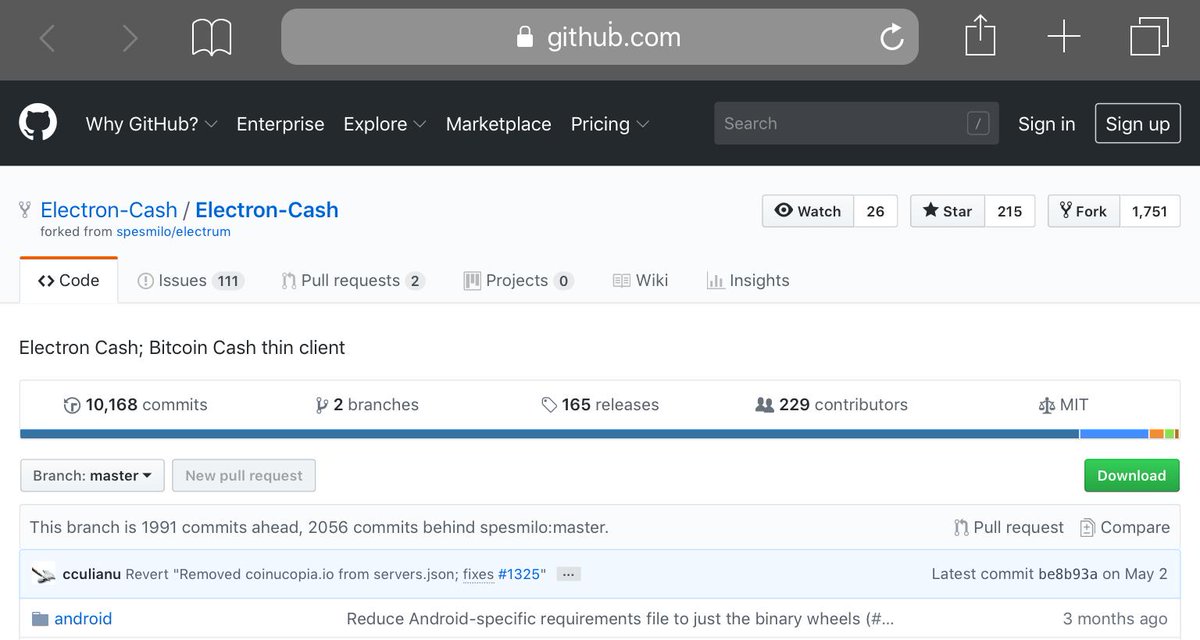The height and width of the screenshot is (640, 1200).
Task: View 215 stargazers count
Action: click(x=1010, y=211)
